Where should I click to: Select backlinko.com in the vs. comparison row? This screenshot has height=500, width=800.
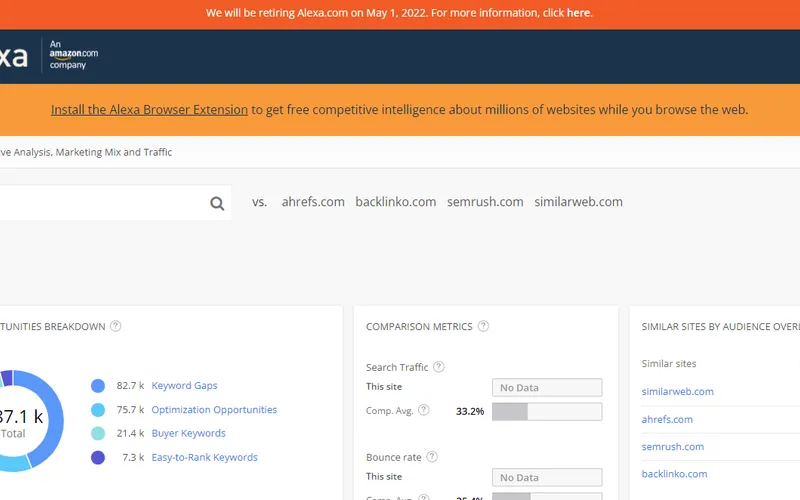coord(396,202)
